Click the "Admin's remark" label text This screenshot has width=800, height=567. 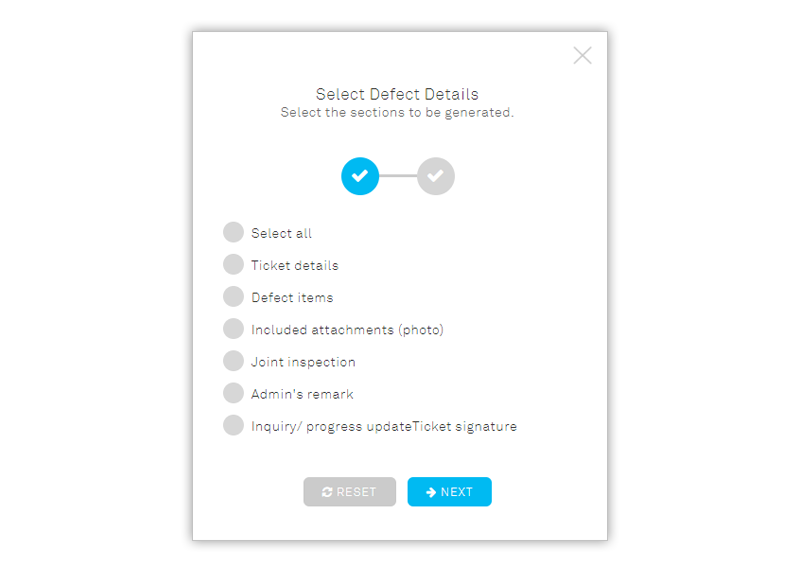(x=302, y=394)
